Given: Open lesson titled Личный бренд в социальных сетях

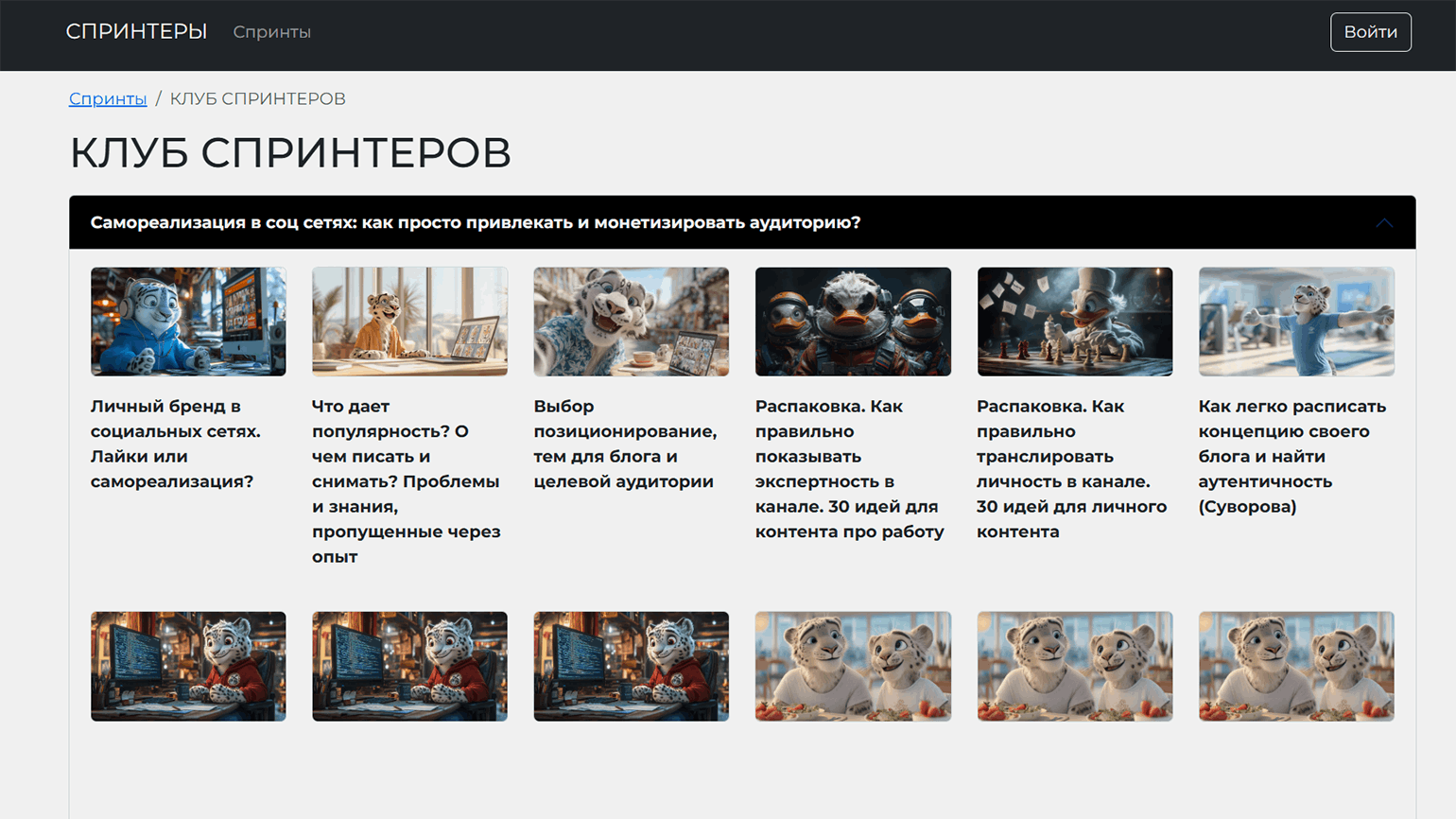Looking at the screenshot, I should (176, 444).
